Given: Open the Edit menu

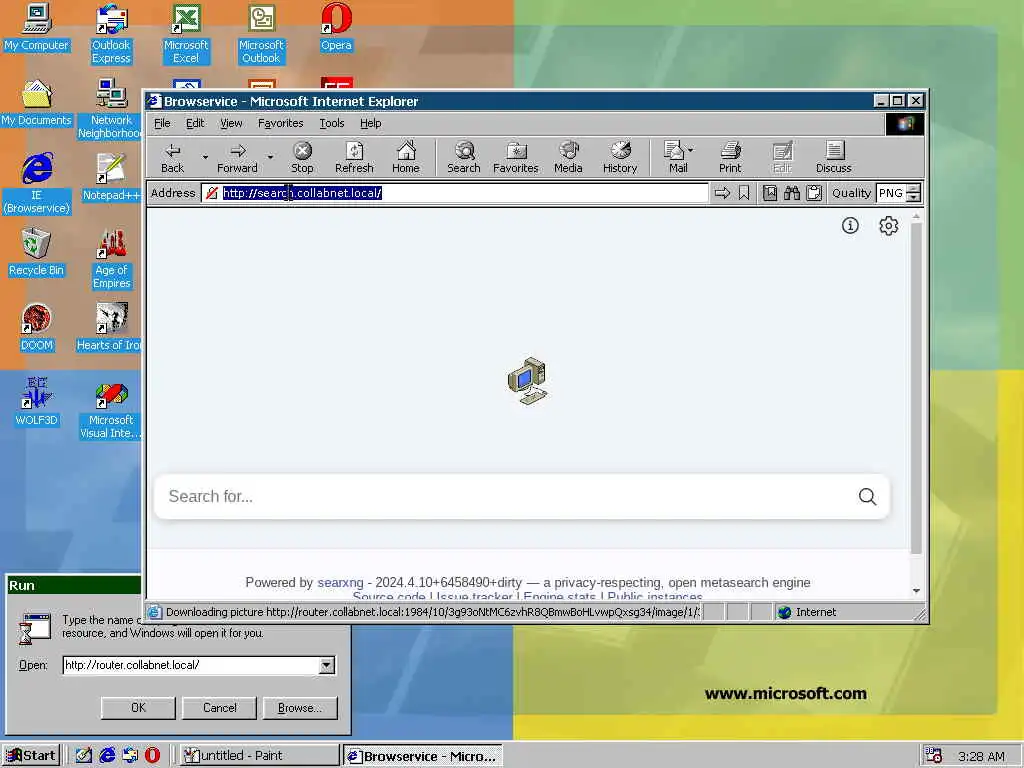Looking at the screenshot, I should (195, 123).
